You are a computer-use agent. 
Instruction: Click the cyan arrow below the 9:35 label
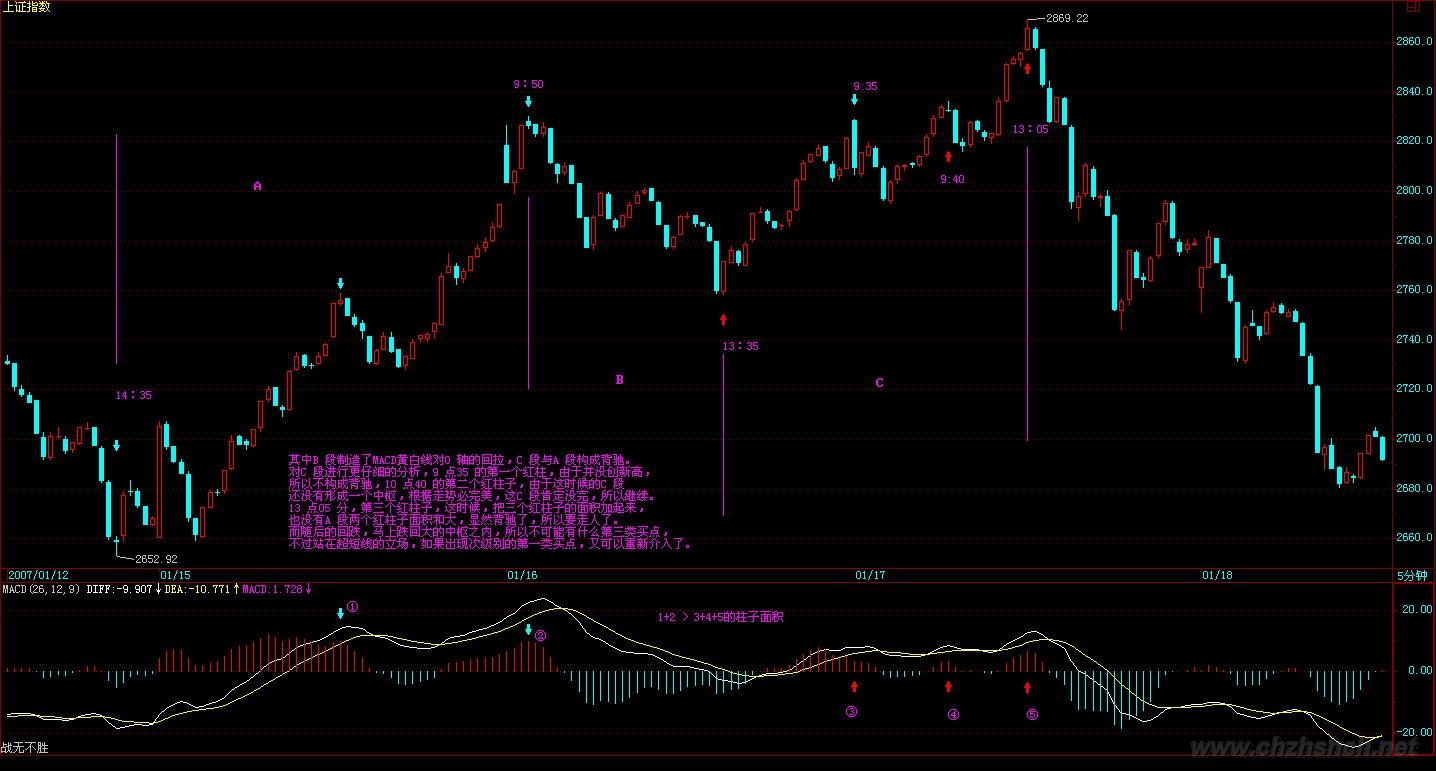click(x=854, y=99)
